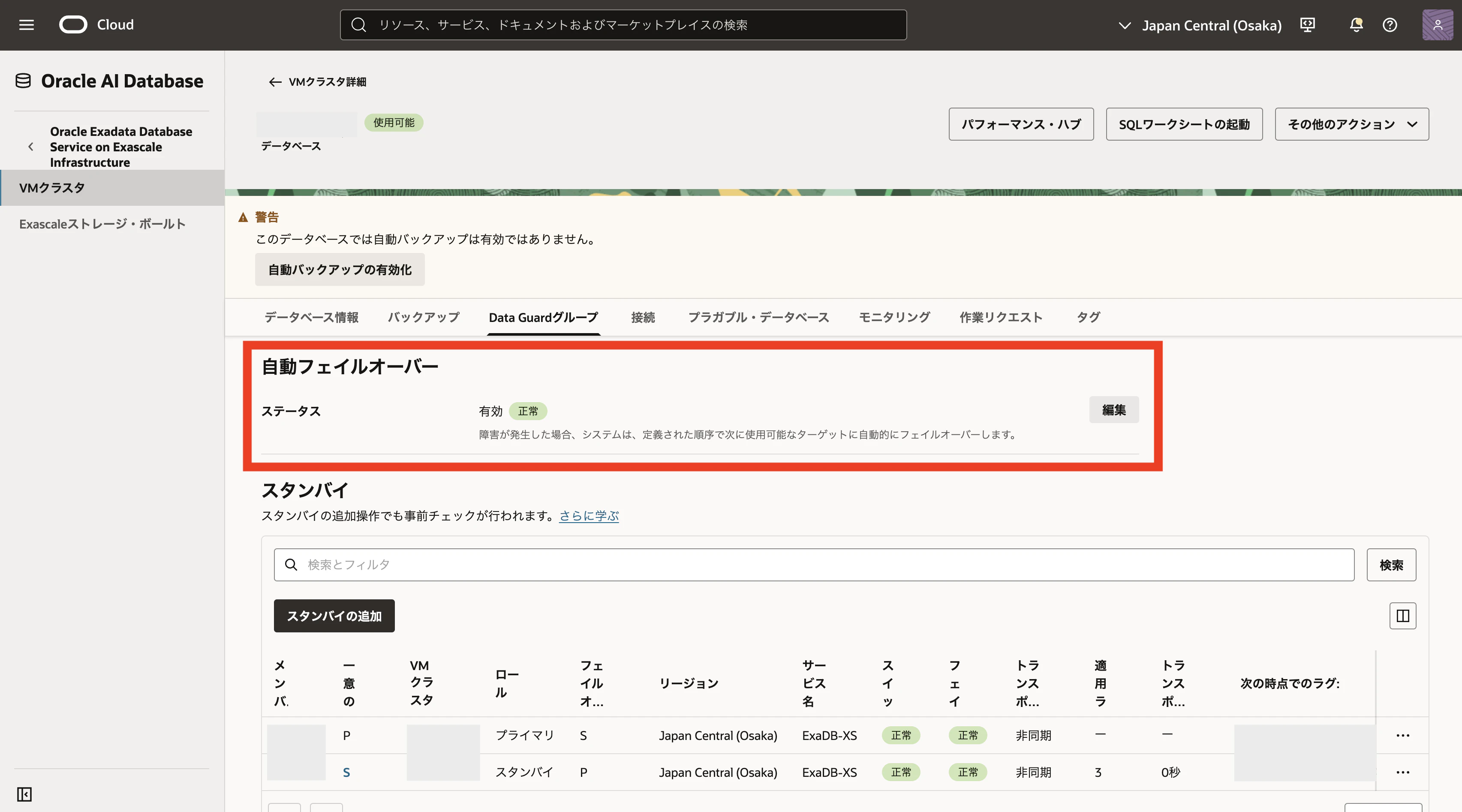Open the notifications bell
The height and width of the screenshot is (812, 1462).
tap(1357, 25)
